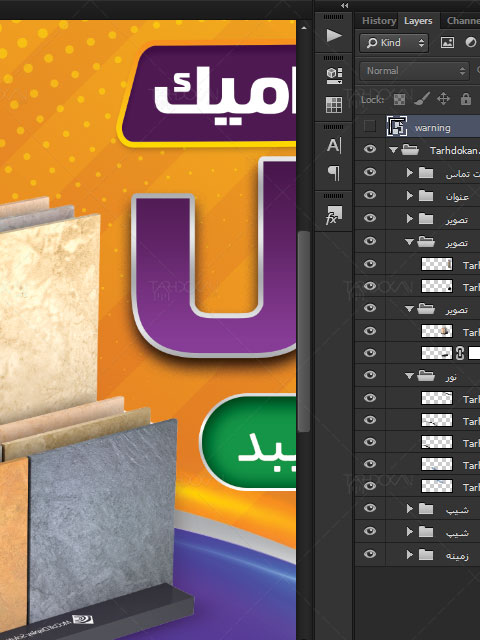Select the group named تماس
The width and height of the screenshot is (480, 640).
(x=462, y=174)
